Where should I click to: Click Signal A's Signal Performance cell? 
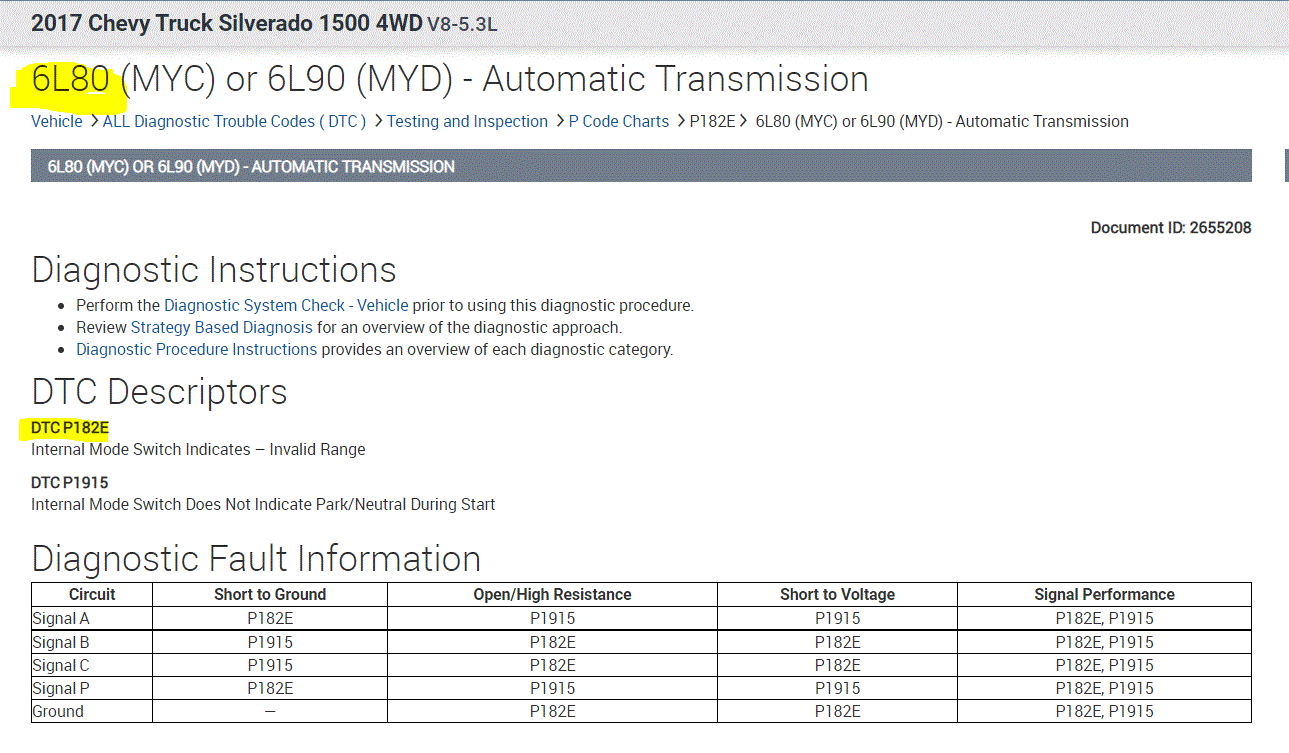[x=1104, y=618]
